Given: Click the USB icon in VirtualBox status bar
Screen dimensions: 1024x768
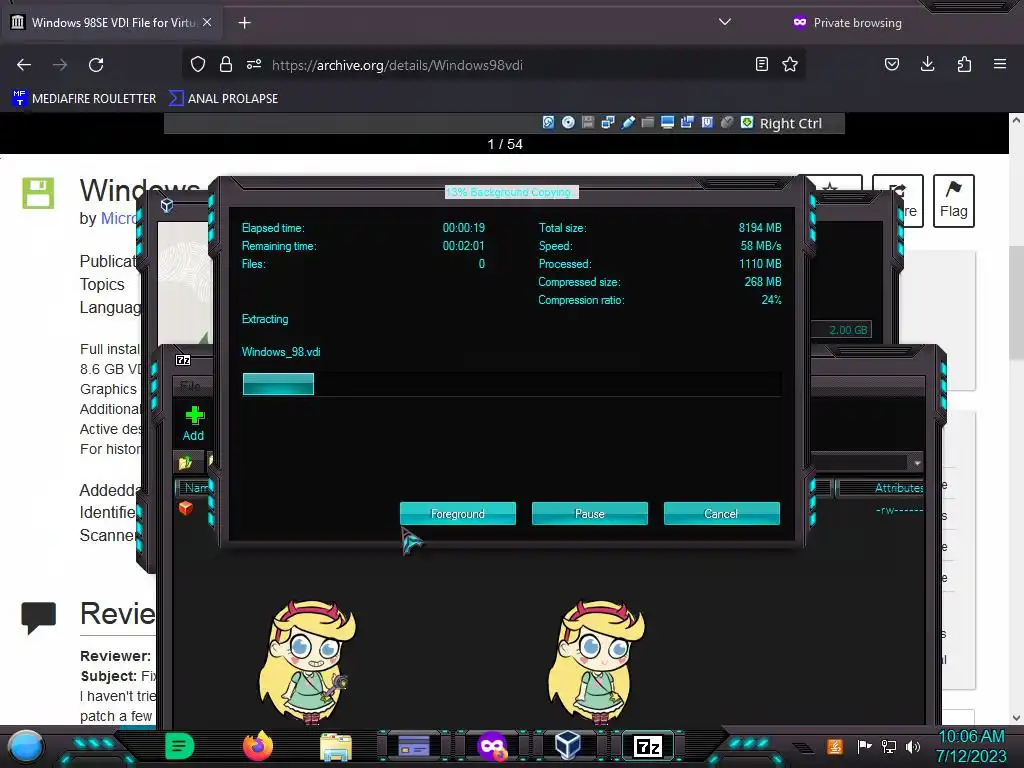Looking at the screenshot, I should 628,122.
